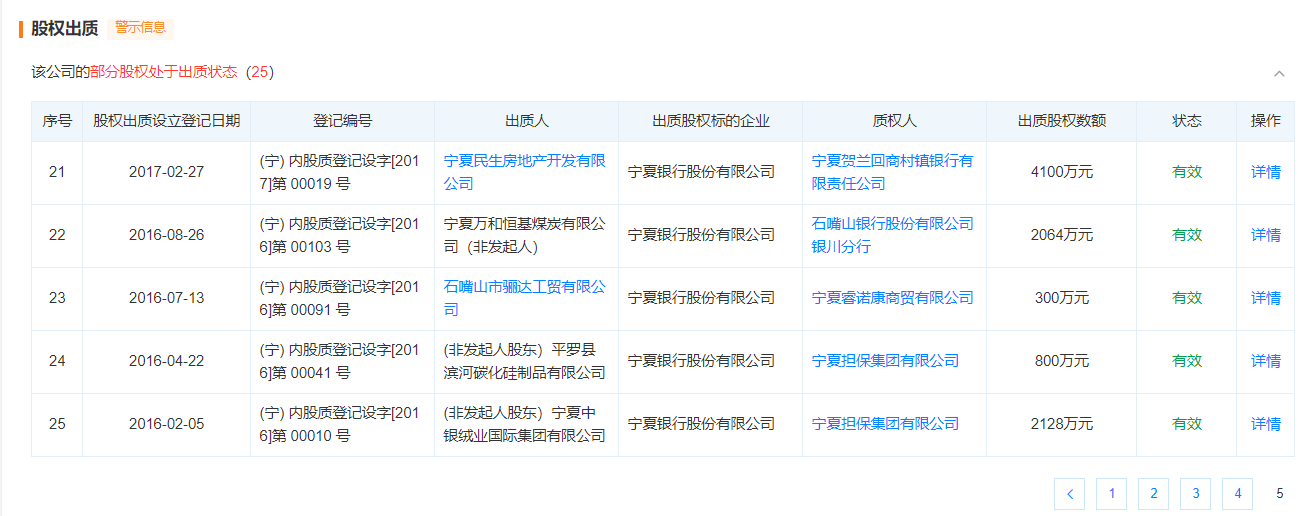Click the 状态 column header
This screenshot has height=516, width=1311.
click(x=1187, y=121)
